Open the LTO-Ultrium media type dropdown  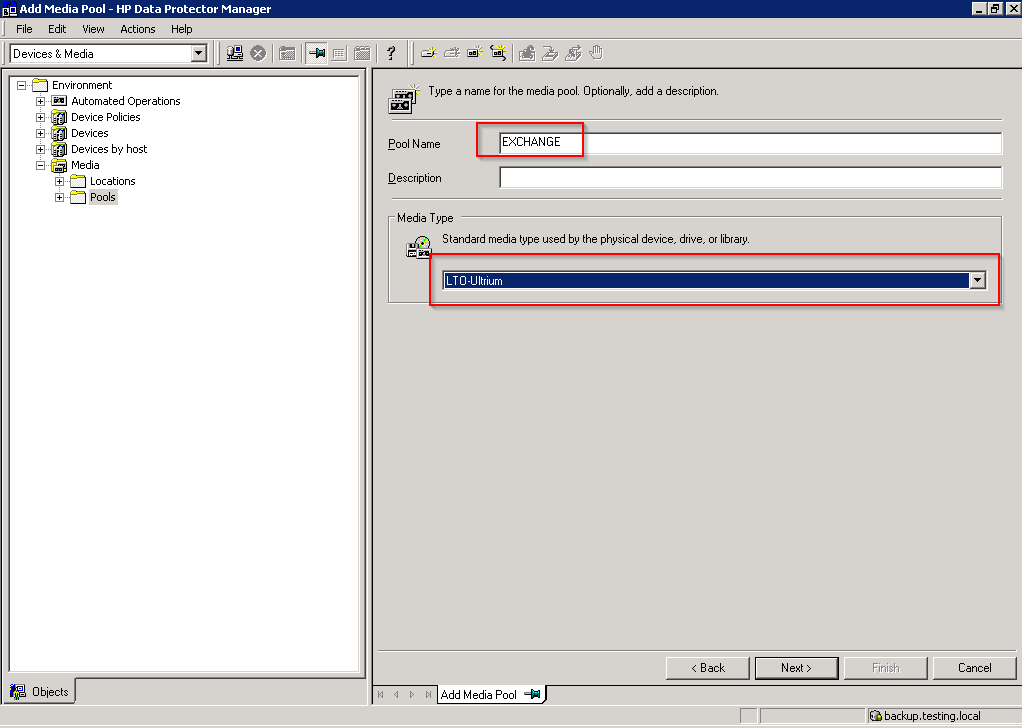[977, 281]
